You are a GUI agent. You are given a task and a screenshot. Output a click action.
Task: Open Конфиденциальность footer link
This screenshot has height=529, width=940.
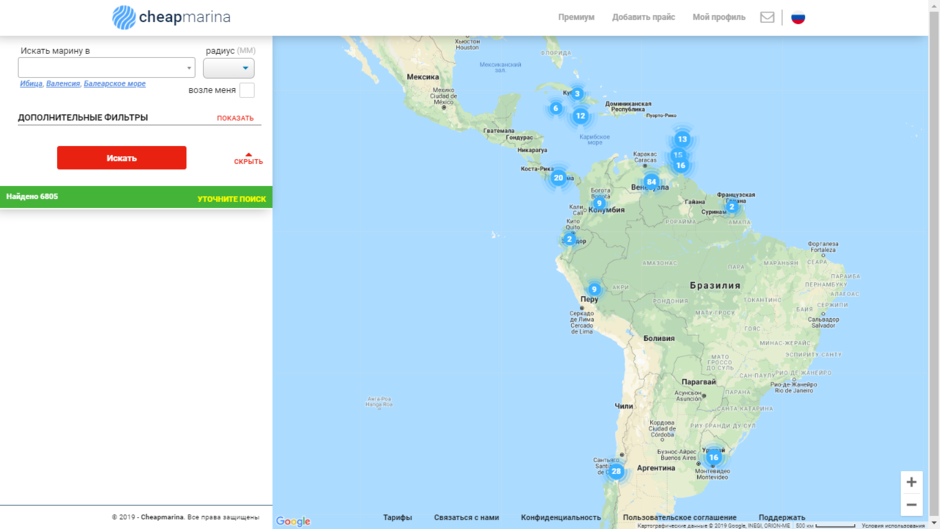pos(561,517)
